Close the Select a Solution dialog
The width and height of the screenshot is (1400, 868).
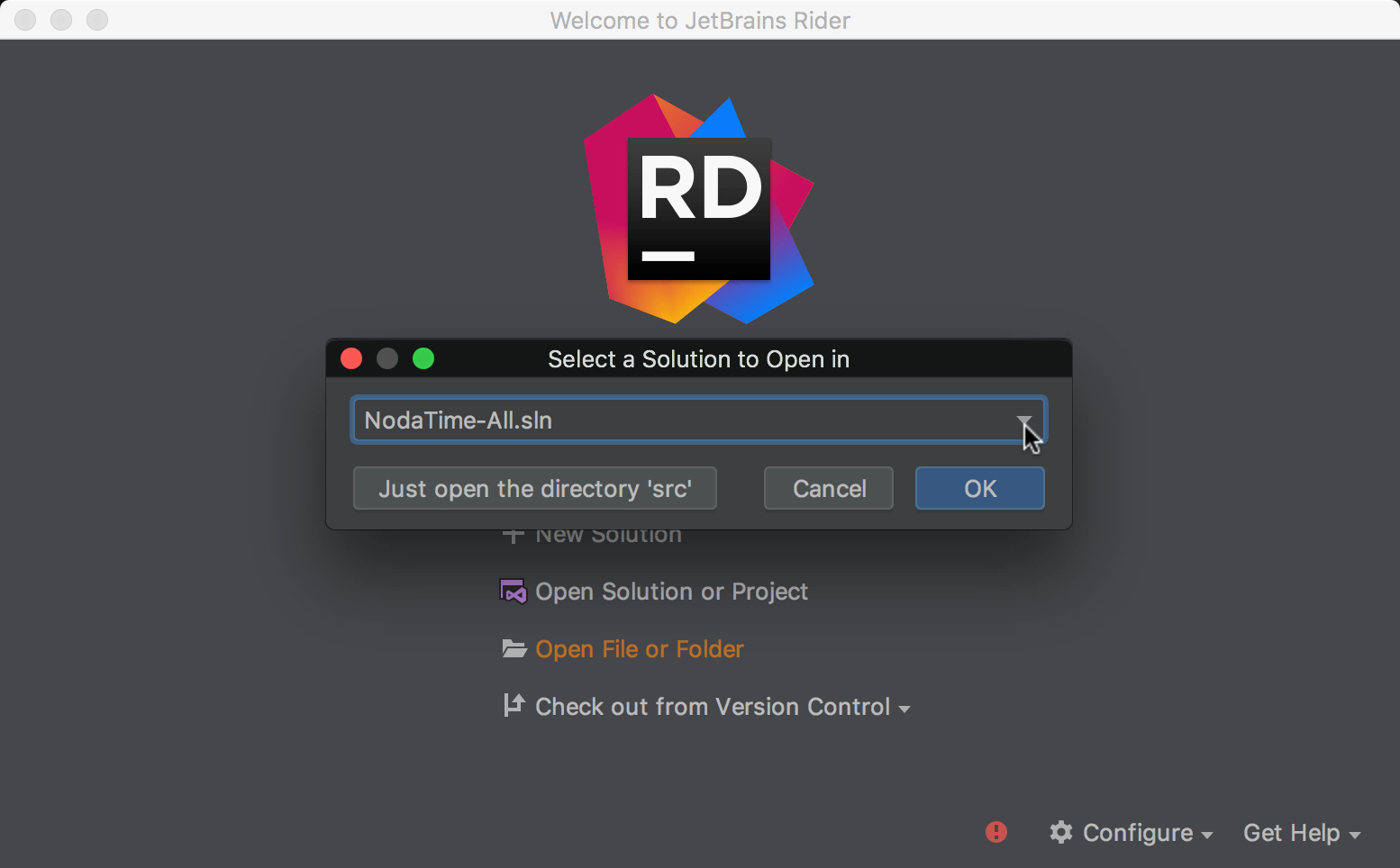[351, 359]
